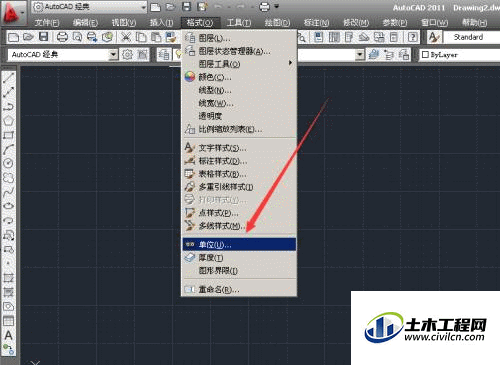Click the Match Properties brush icon
The width and height of the screenshot is (500, 365).
(171, 37)
